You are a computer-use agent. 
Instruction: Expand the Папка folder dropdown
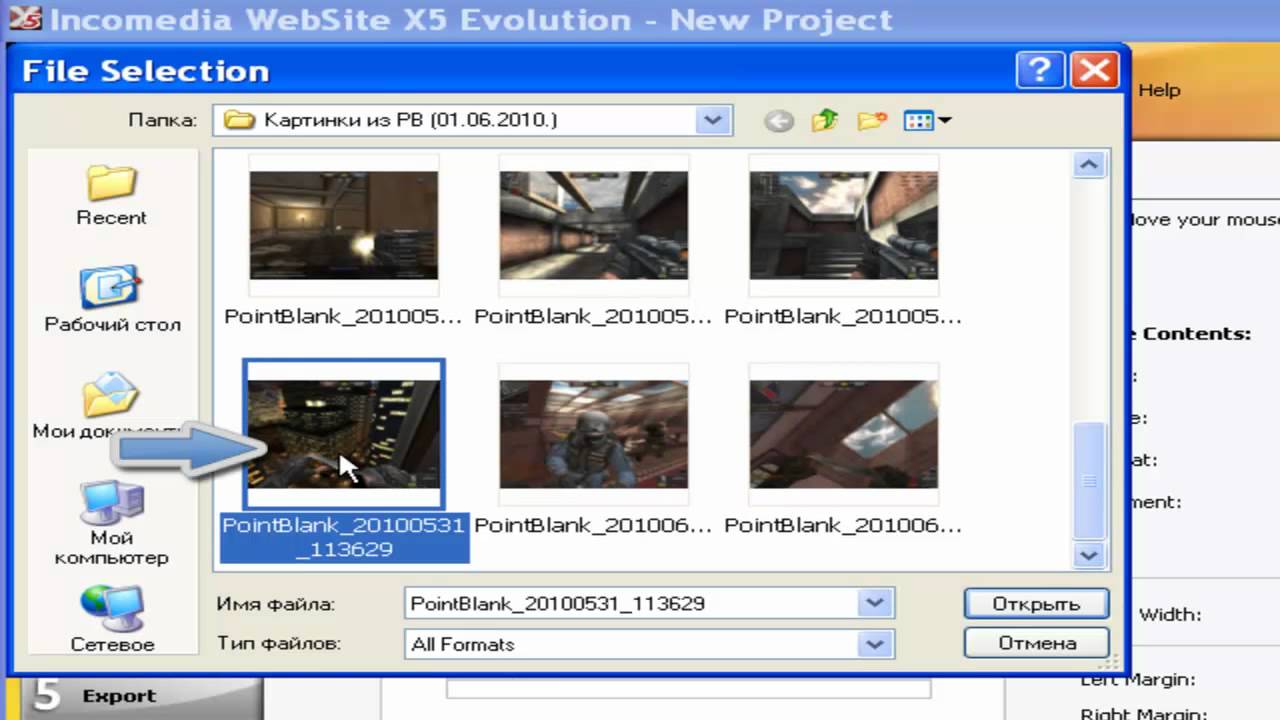coord(712,120)
